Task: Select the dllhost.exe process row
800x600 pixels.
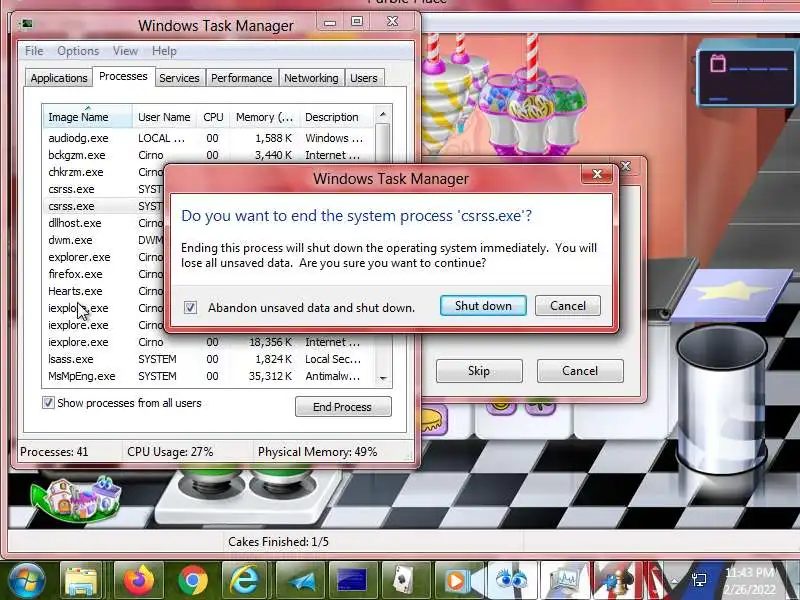Action: click(104, 223)
